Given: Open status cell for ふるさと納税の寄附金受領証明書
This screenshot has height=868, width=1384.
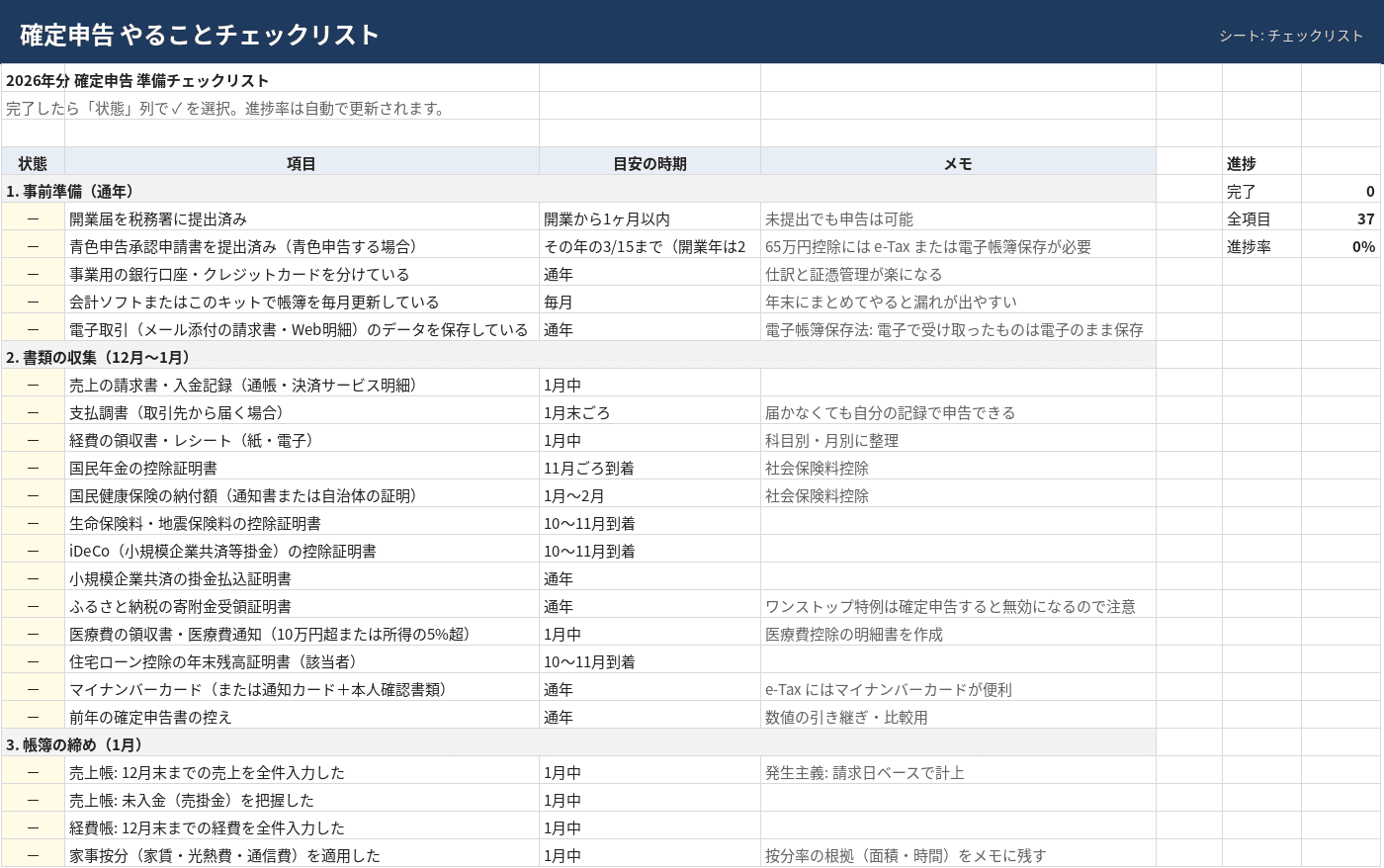Looking at the screenshot, I should pos(33,606).
